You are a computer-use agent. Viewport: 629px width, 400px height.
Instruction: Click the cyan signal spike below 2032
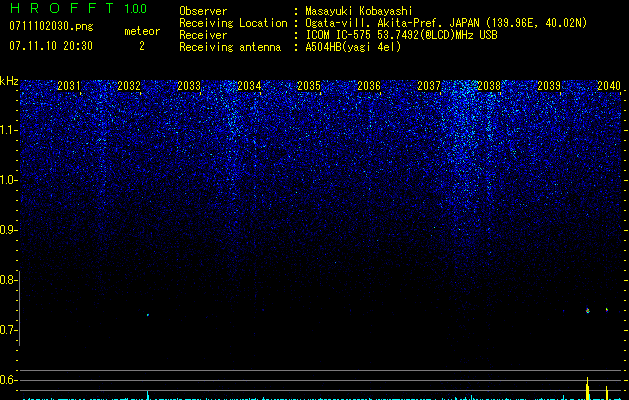(x=148, y=395)
